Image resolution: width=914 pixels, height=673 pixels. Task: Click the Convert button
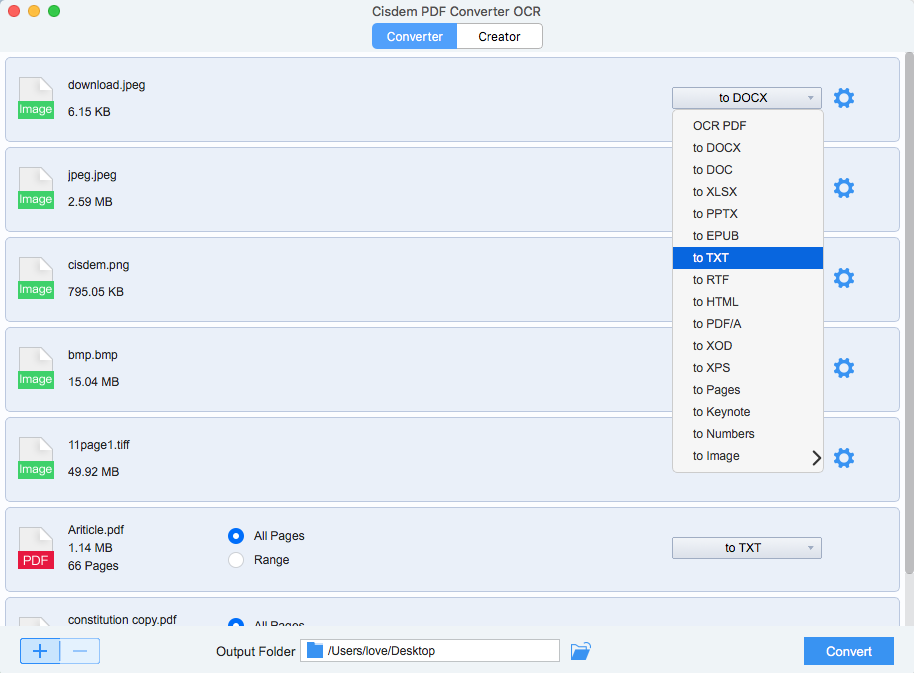(849, 651)
